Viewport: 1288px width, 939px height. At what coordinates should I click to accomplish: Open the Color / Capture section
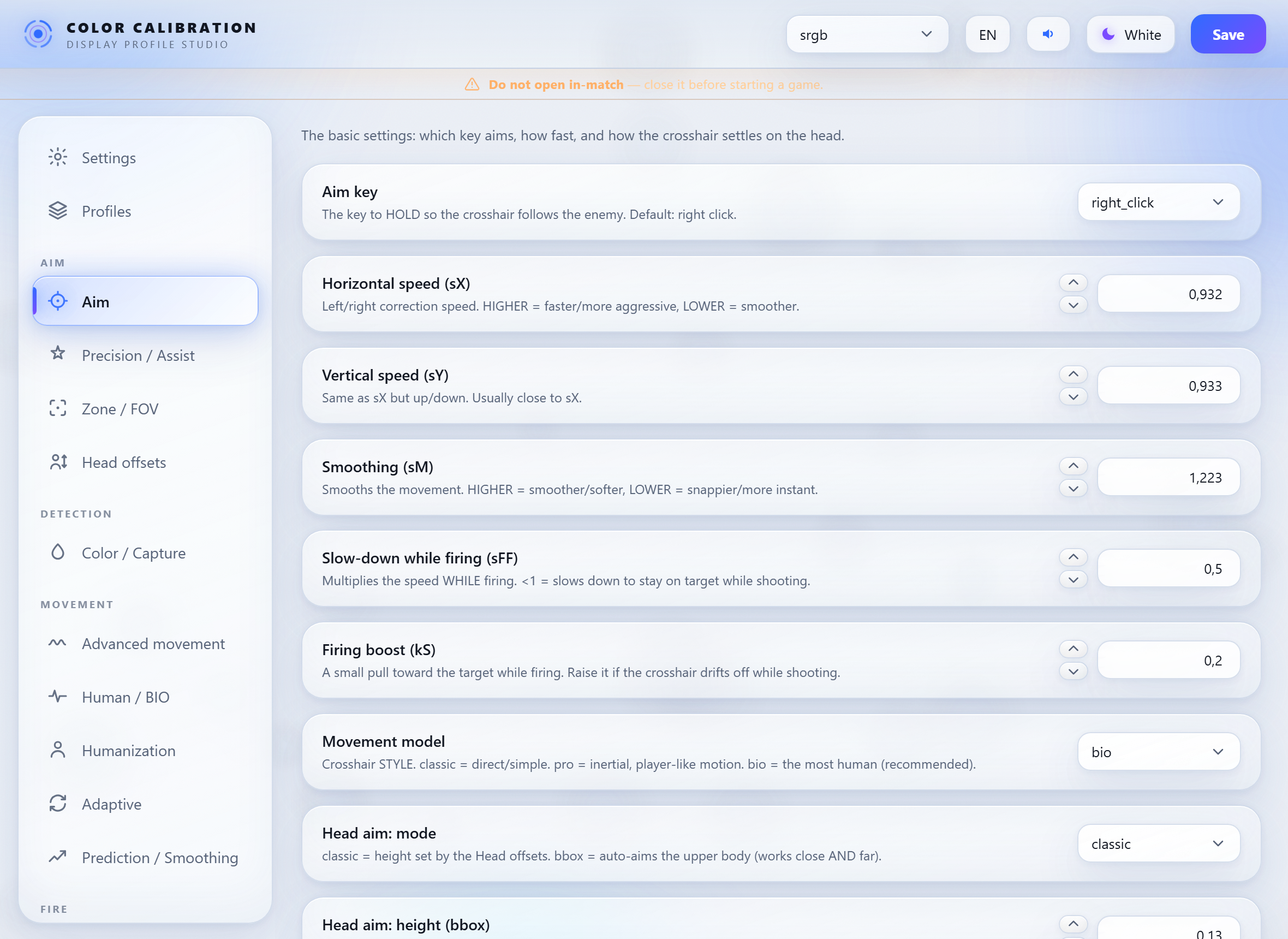[146, 553]
